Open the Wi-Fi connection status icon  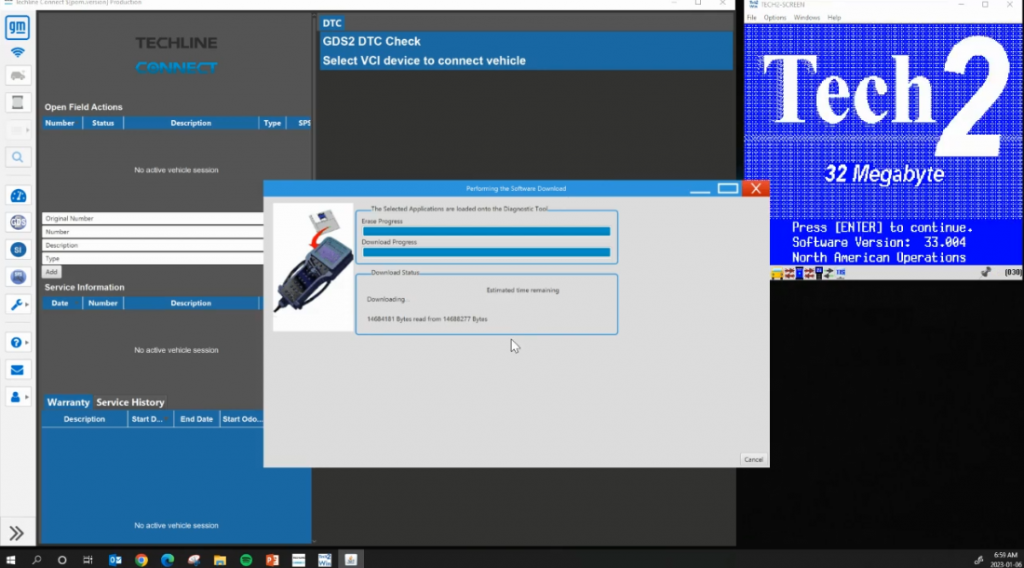pos(18,52)
